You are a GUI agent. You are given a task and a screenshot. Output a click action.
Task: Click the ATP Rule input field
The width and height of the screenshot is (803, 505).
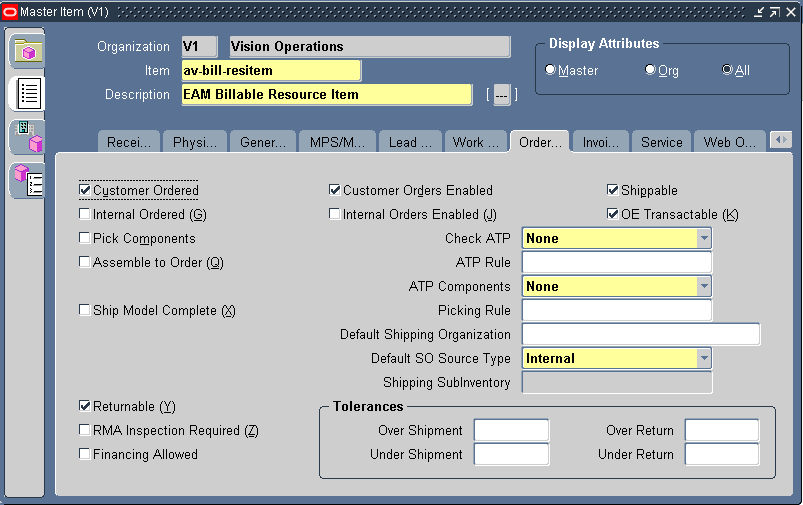click(617, 262)
